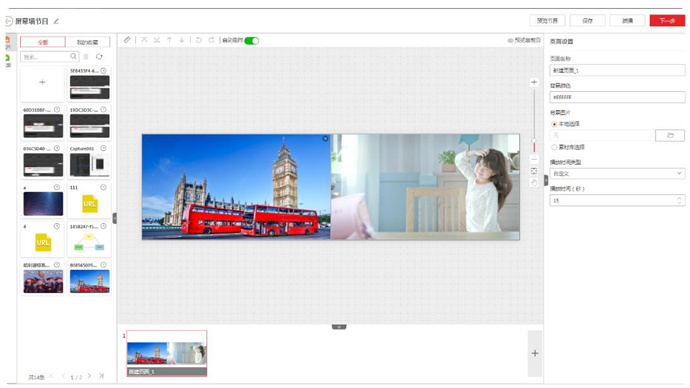Viewport: 690px width, 388px height.
Task: Click clock icon on Capture001 material
Action: point(103,149)
